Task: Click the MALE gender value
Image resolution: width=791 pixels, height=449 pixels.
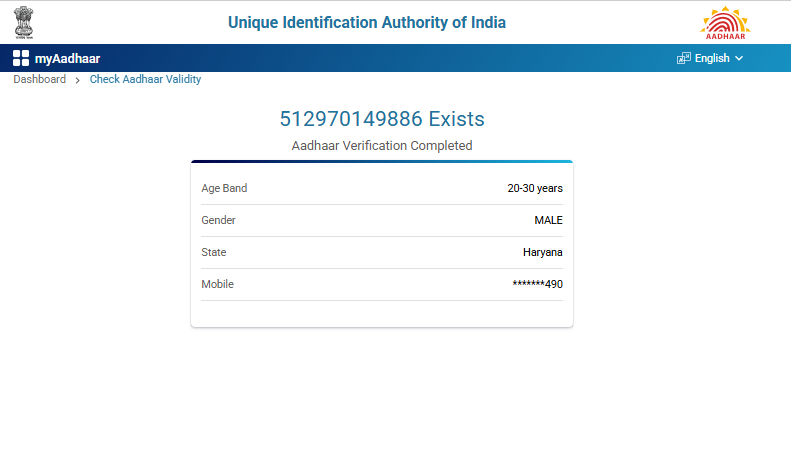Action: pos(548,220)
